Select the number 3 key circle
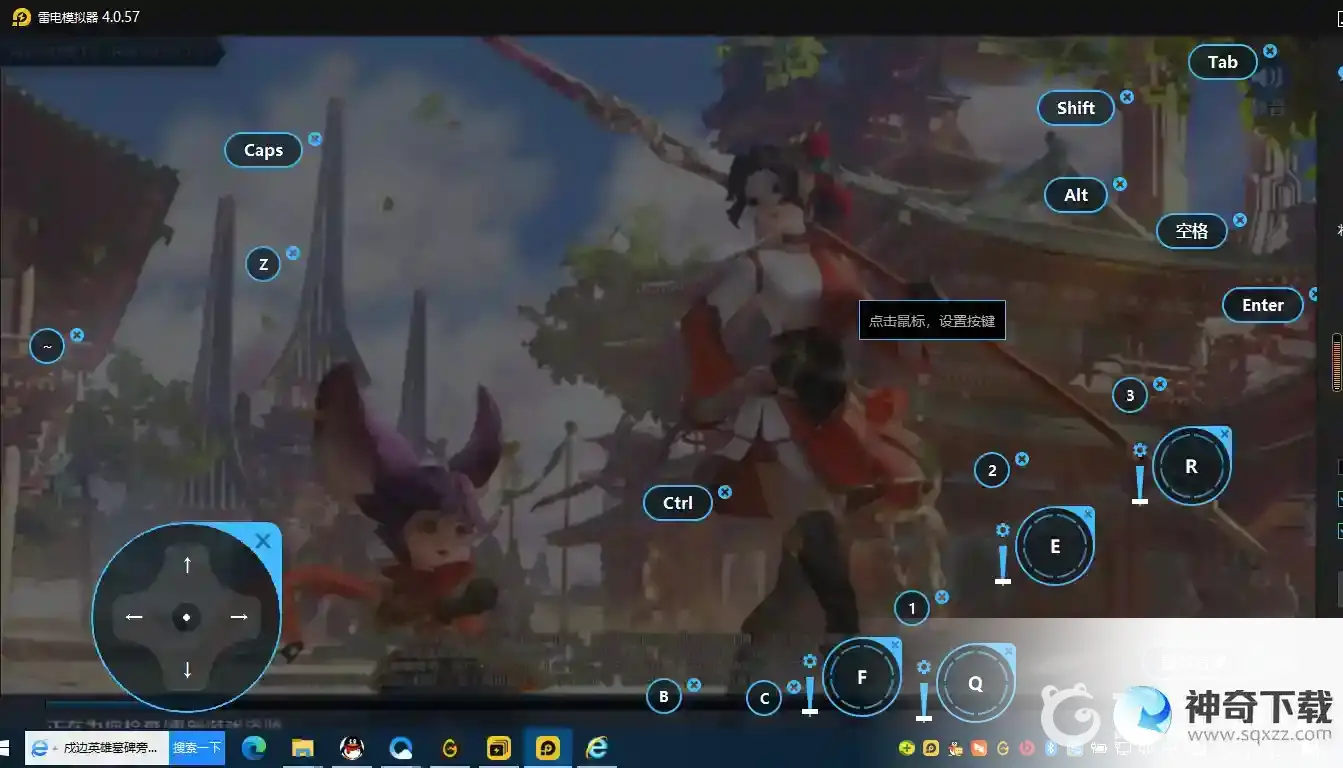 pyautogui.click(x=1130, y=395)
